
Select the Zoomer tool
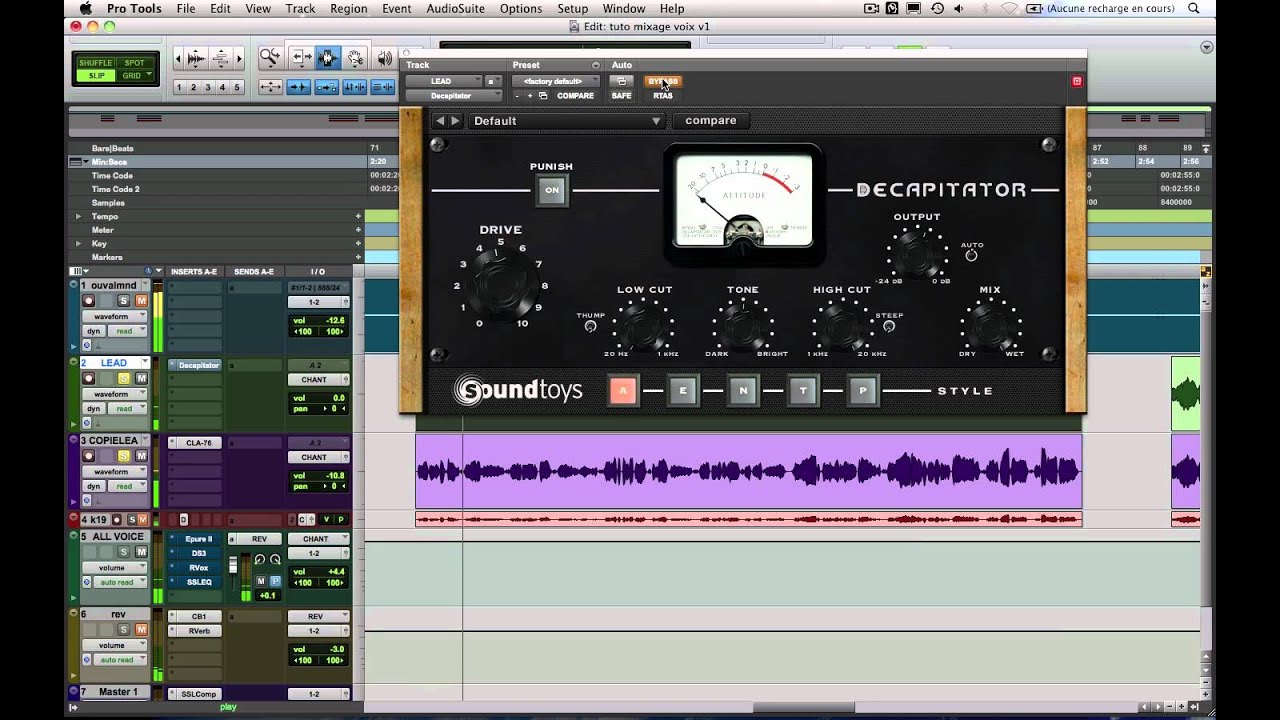point(270,58)
